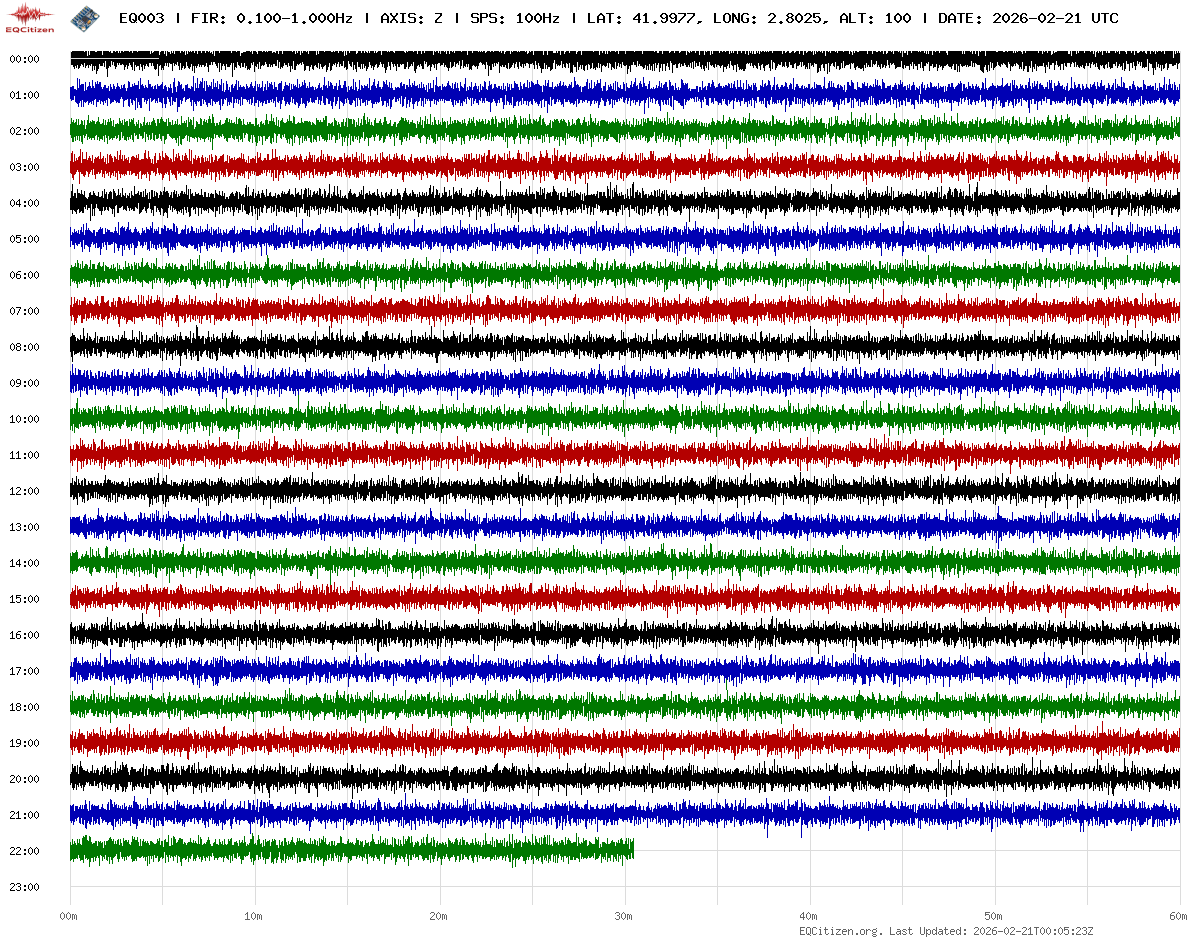Click the 30m minute axis label
Image resolution: width=1200 pixels, height=940 pixels.
pyautogui.click(x=624, y=916)
